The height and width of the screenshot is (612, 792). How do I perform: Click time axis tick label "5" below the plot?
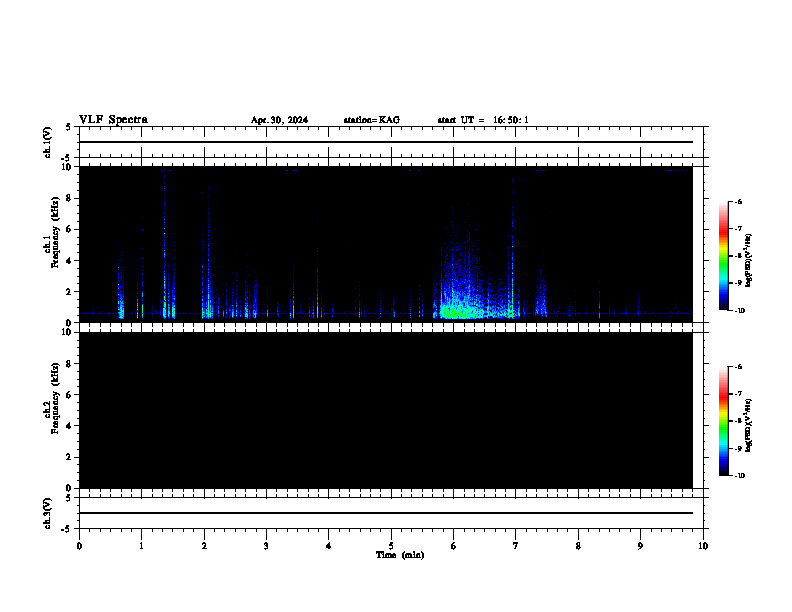pos(391,546)
